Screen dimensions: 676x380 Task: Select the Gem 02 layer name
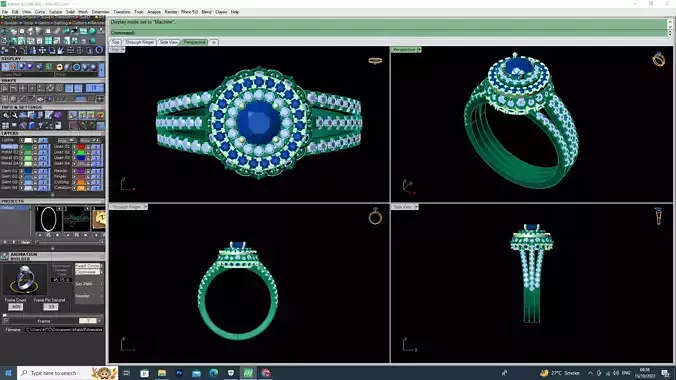click(x=9, y=176)
